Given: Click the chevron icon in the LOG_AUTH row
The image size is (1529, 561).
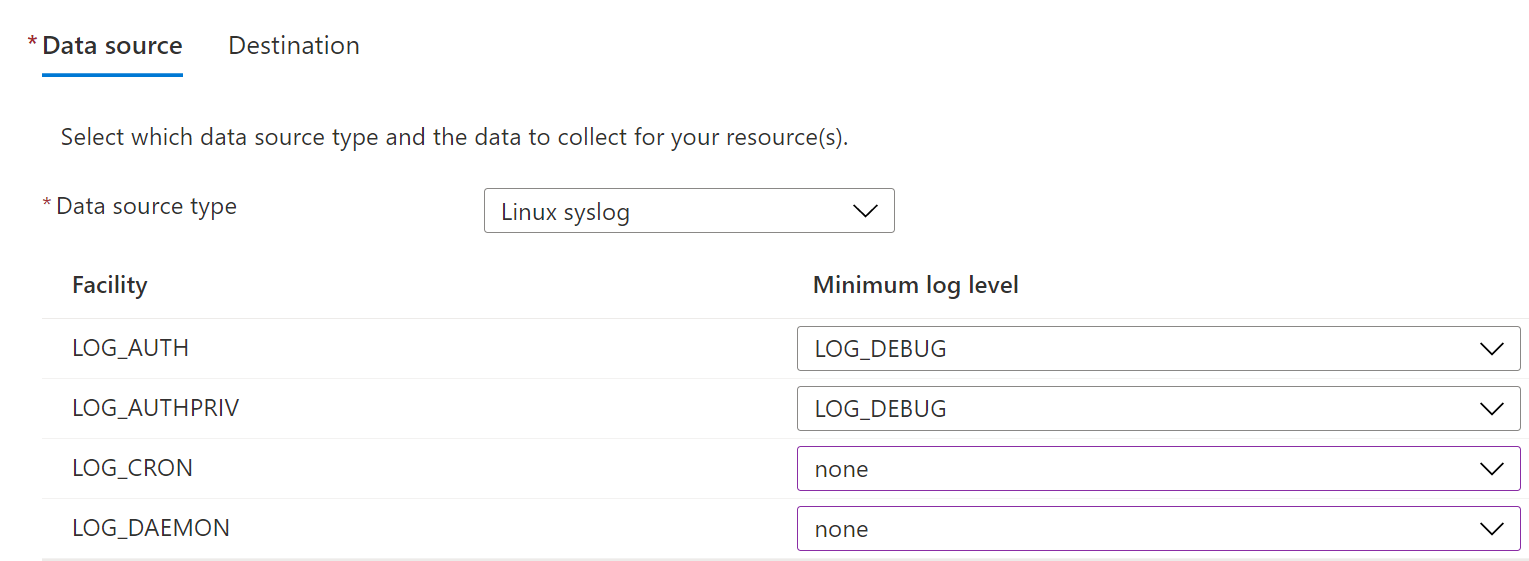Looking at the screenshot, I should click(1491, 349).
